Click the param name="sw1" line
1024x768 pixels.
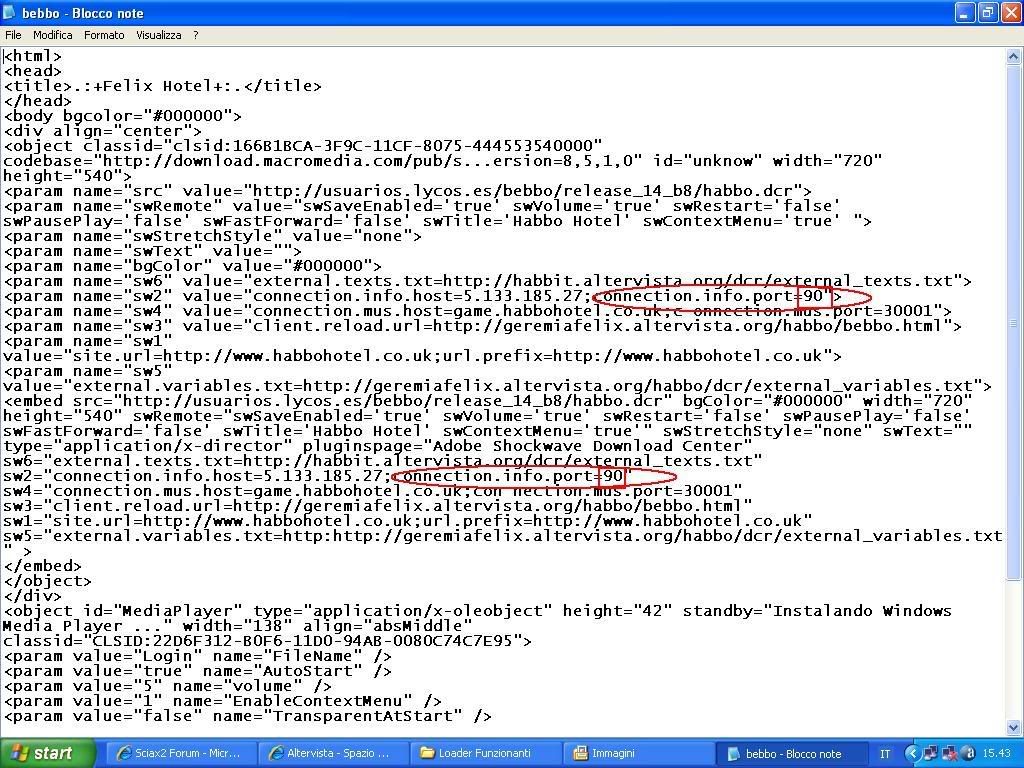(x=88, y=342)
